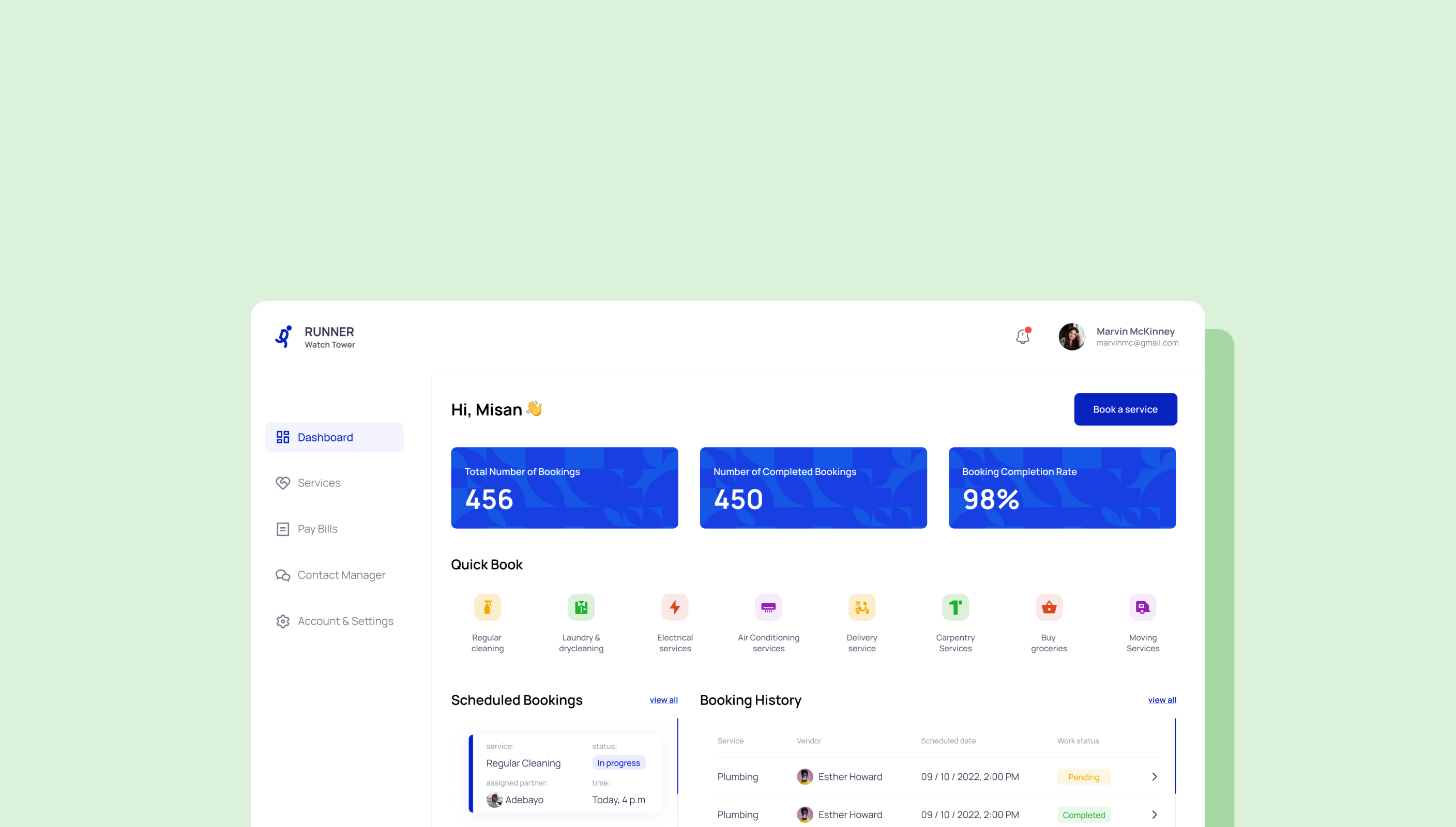This screenshot has width=1456, height=827.
Task: Quick book Moving Services icon
Action: [x=1143, y=607]
